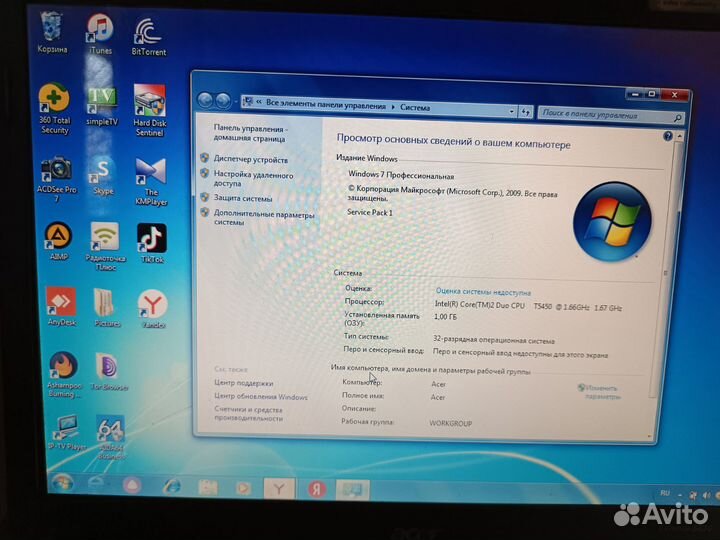Open Радиоточка Плюс desktop icon
The height and width of the screenshot is (540, 720).
[x=105, y=246]
